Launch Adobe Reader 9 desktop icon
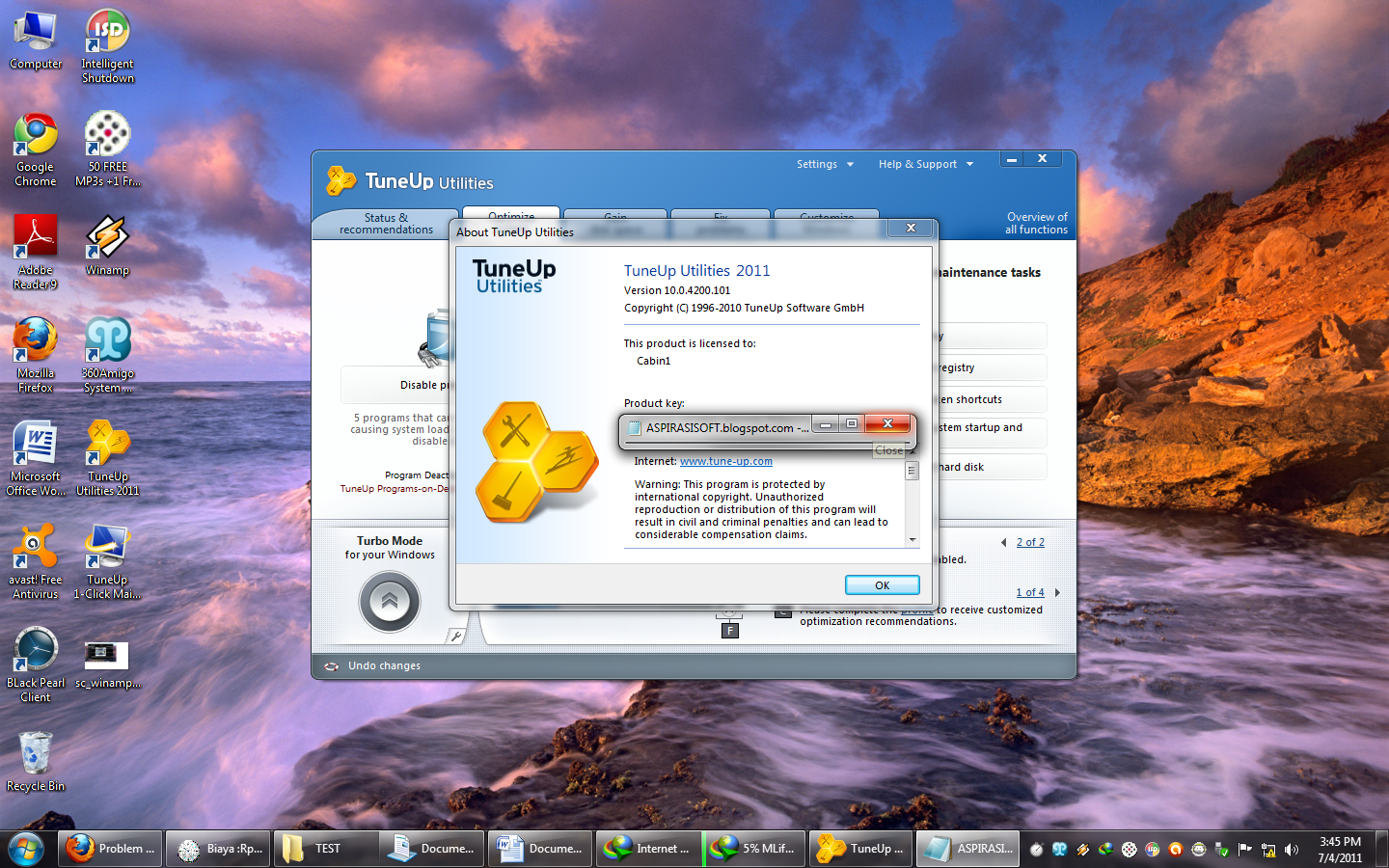Viewport: 1389px width, 868px height. (x=36, y=253)
